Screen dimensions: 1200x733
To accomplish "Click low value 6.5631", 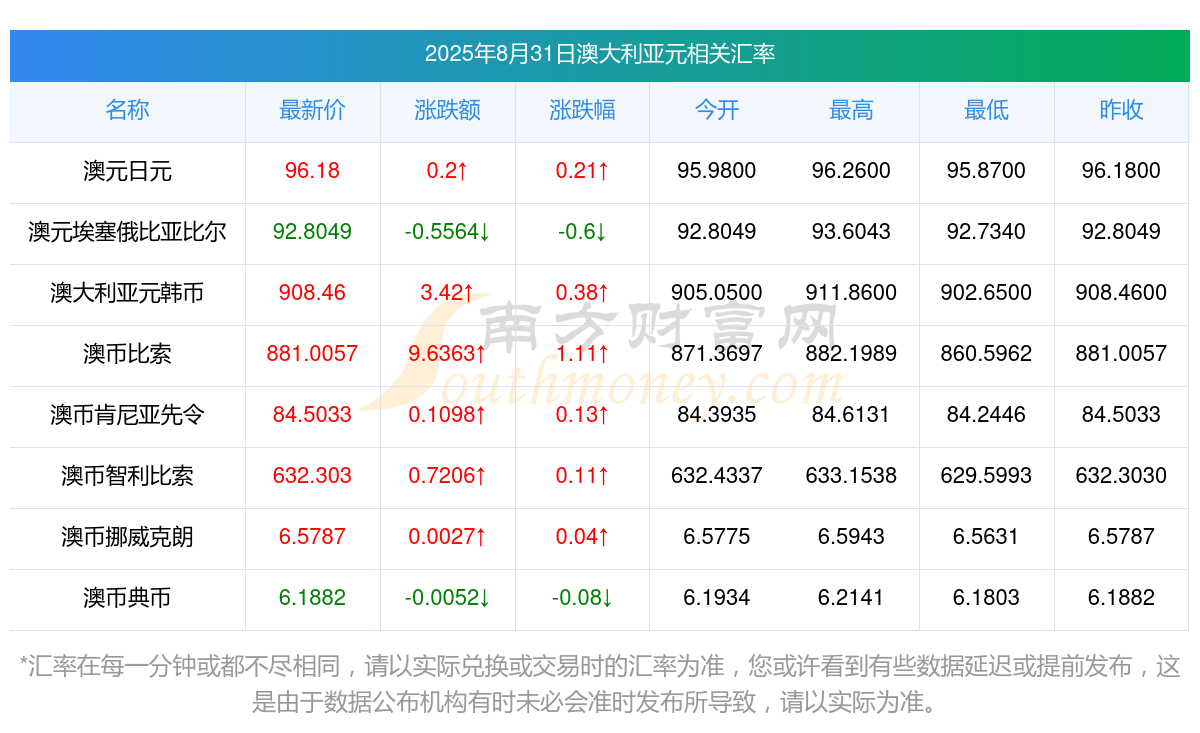I will [x=986, y=537].
